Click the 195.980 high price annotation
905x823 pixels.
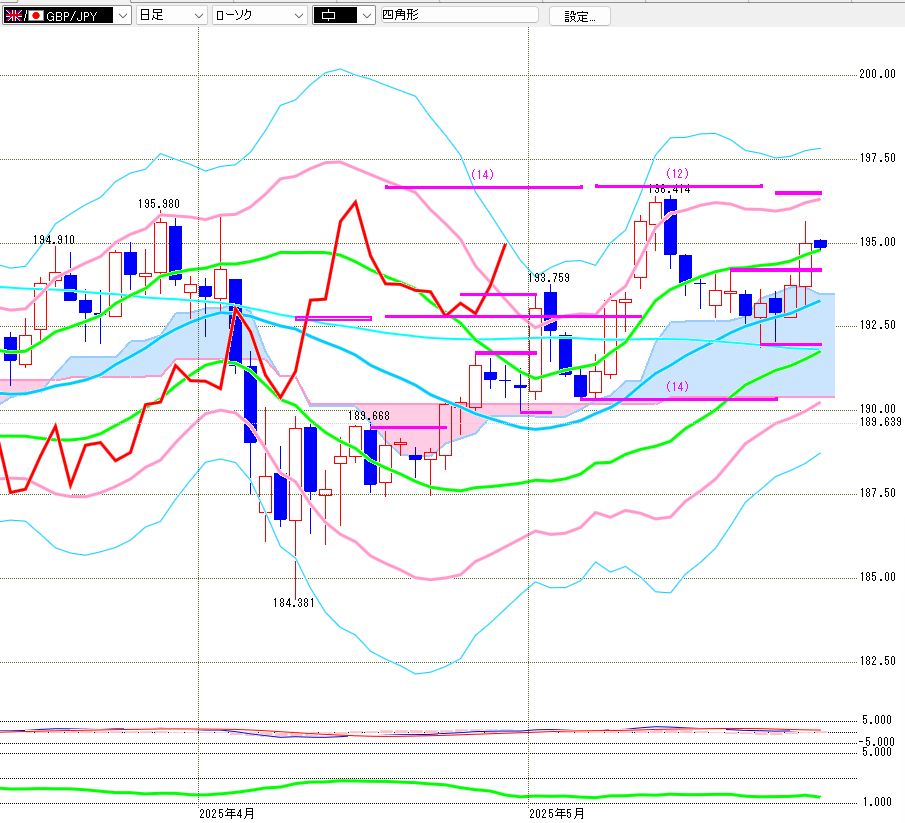point(159,204)
